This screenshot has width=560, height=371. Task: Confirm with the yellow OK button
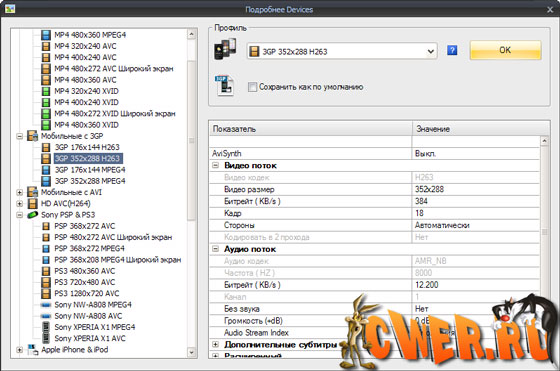[505, 50]
